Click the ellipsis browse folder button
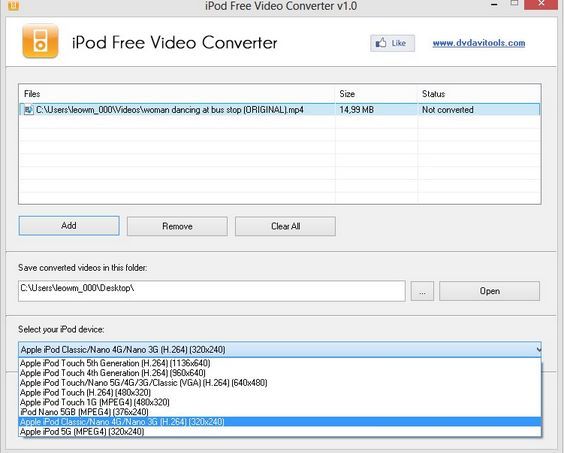Image resolution: width=564 pixels, height=453 pixels. pos(422,291)
